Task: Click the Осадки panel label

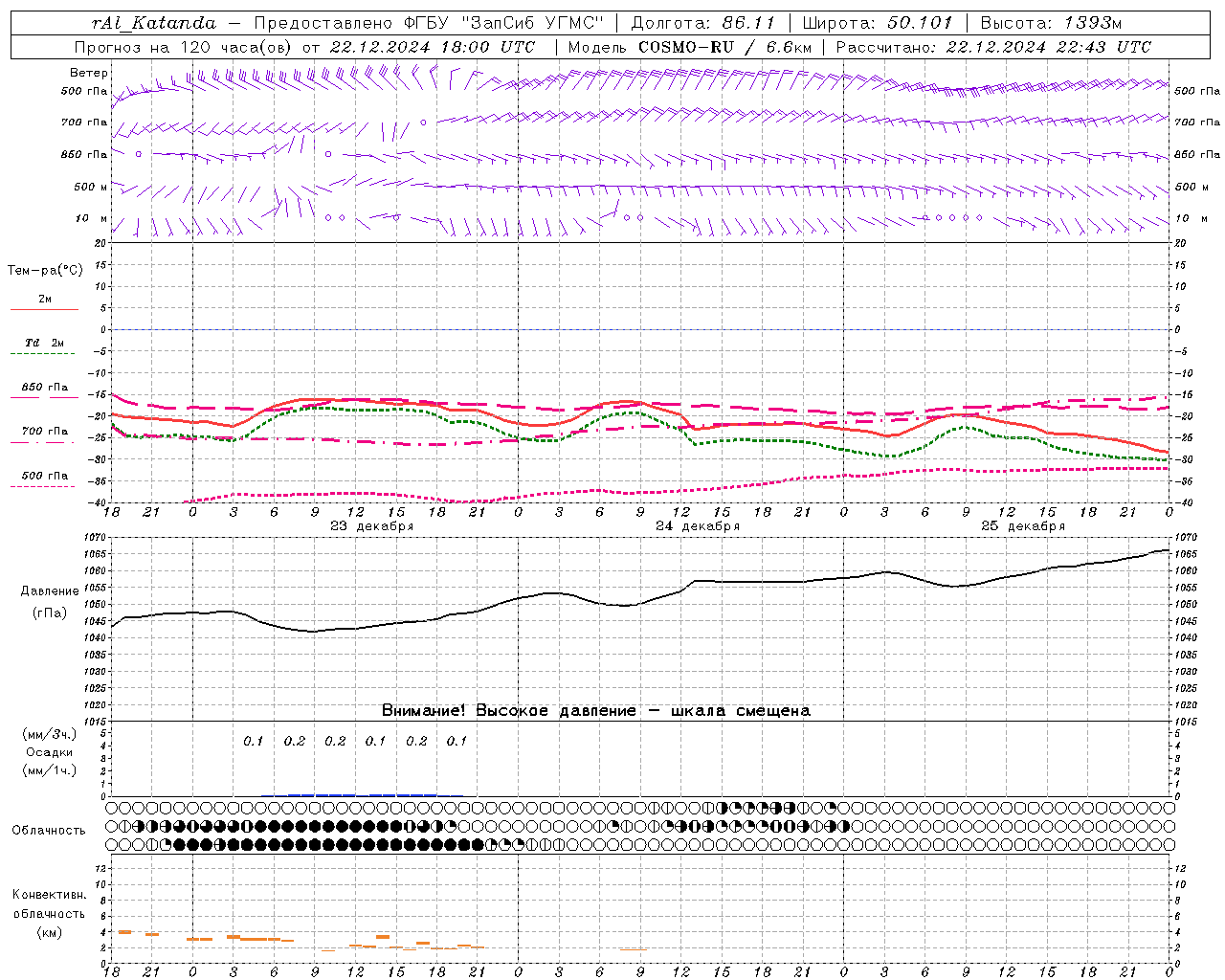Action: click(x=50, y=752)
